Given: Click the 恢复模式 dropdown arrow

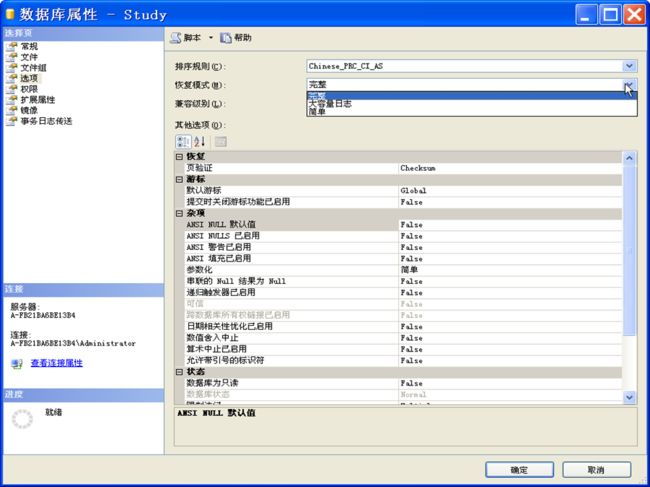Looking at the screenshot, I should [629, 85].
